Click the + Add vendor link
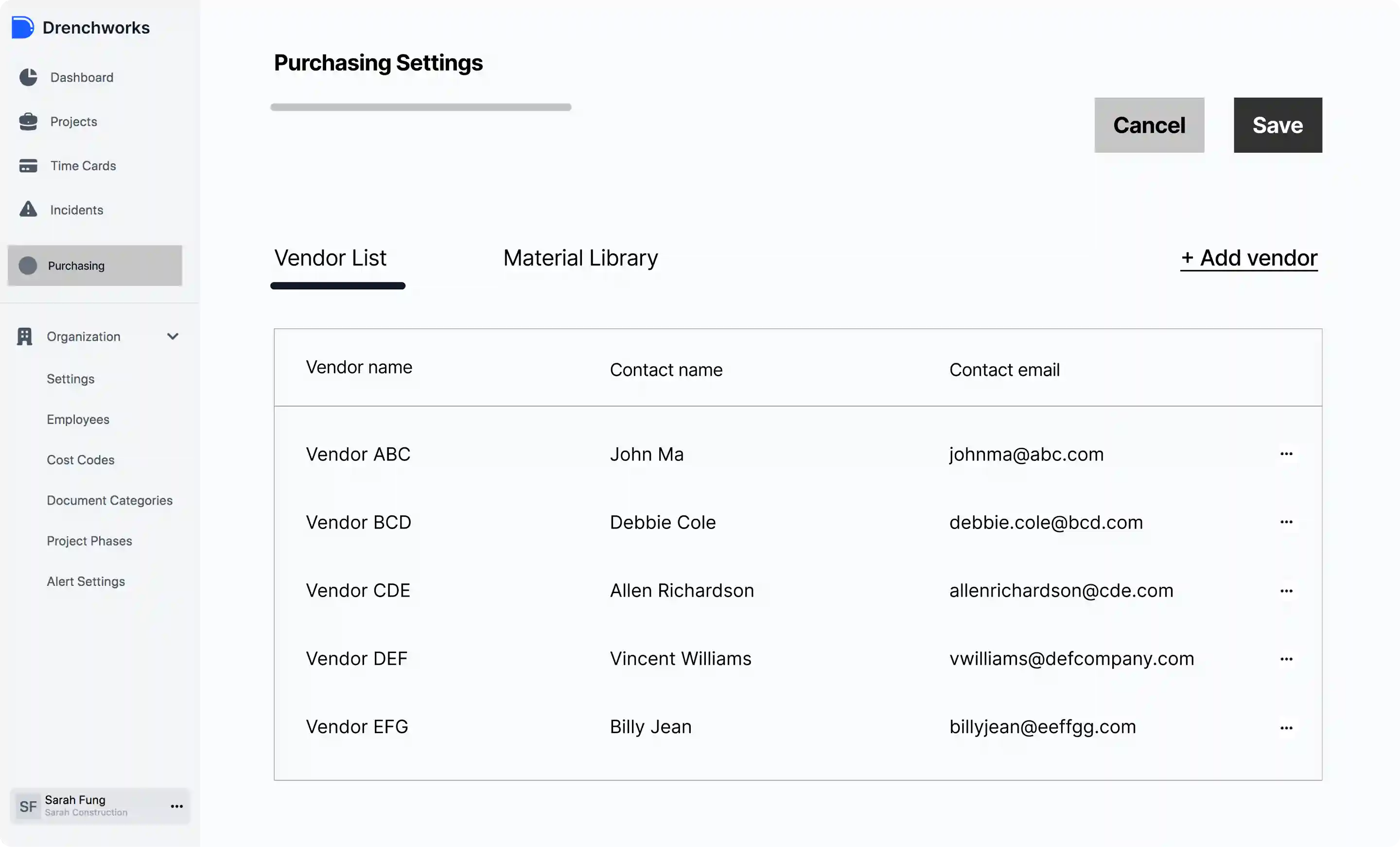 (1249, 258)
